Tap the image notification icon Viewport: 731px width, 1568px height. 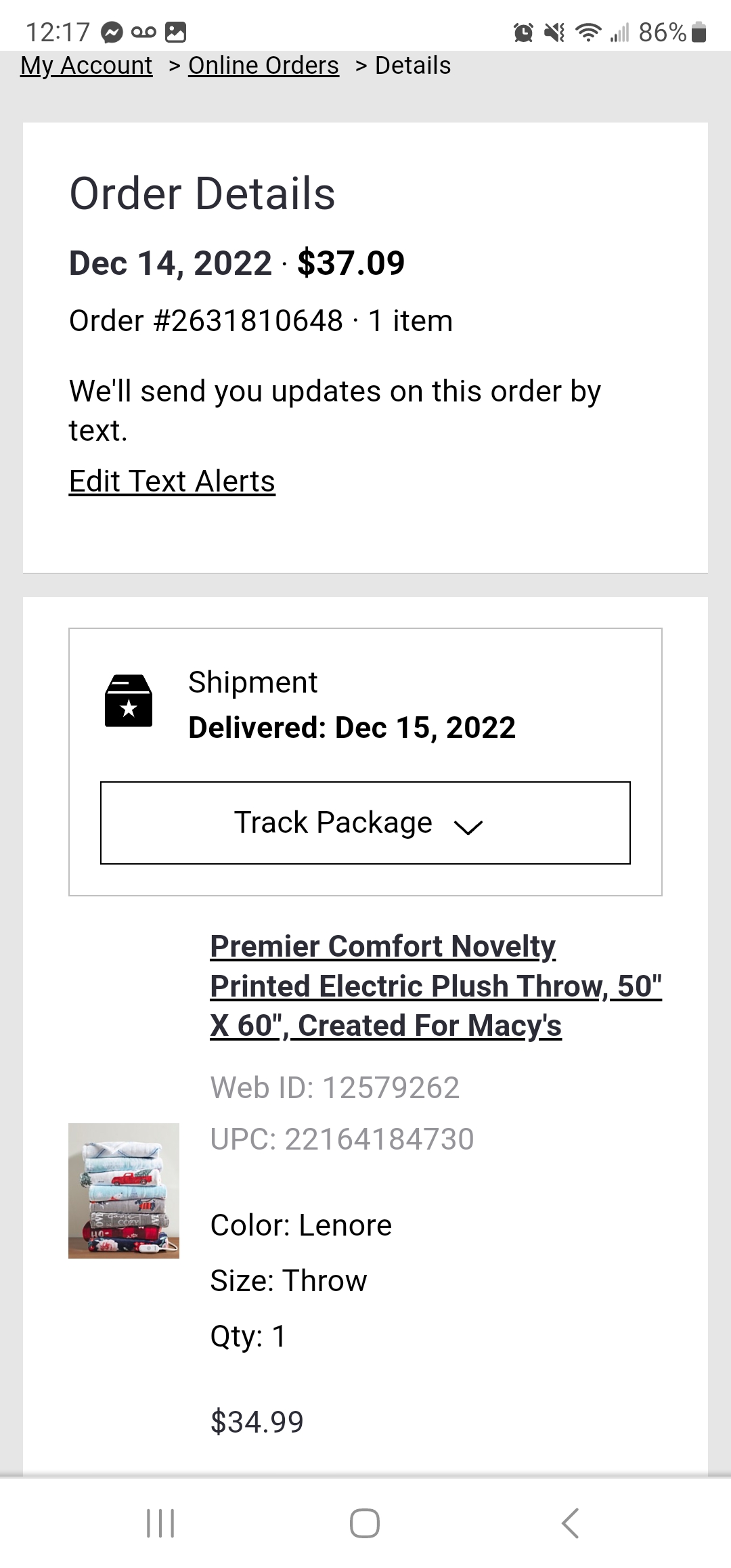coord(176,32)
